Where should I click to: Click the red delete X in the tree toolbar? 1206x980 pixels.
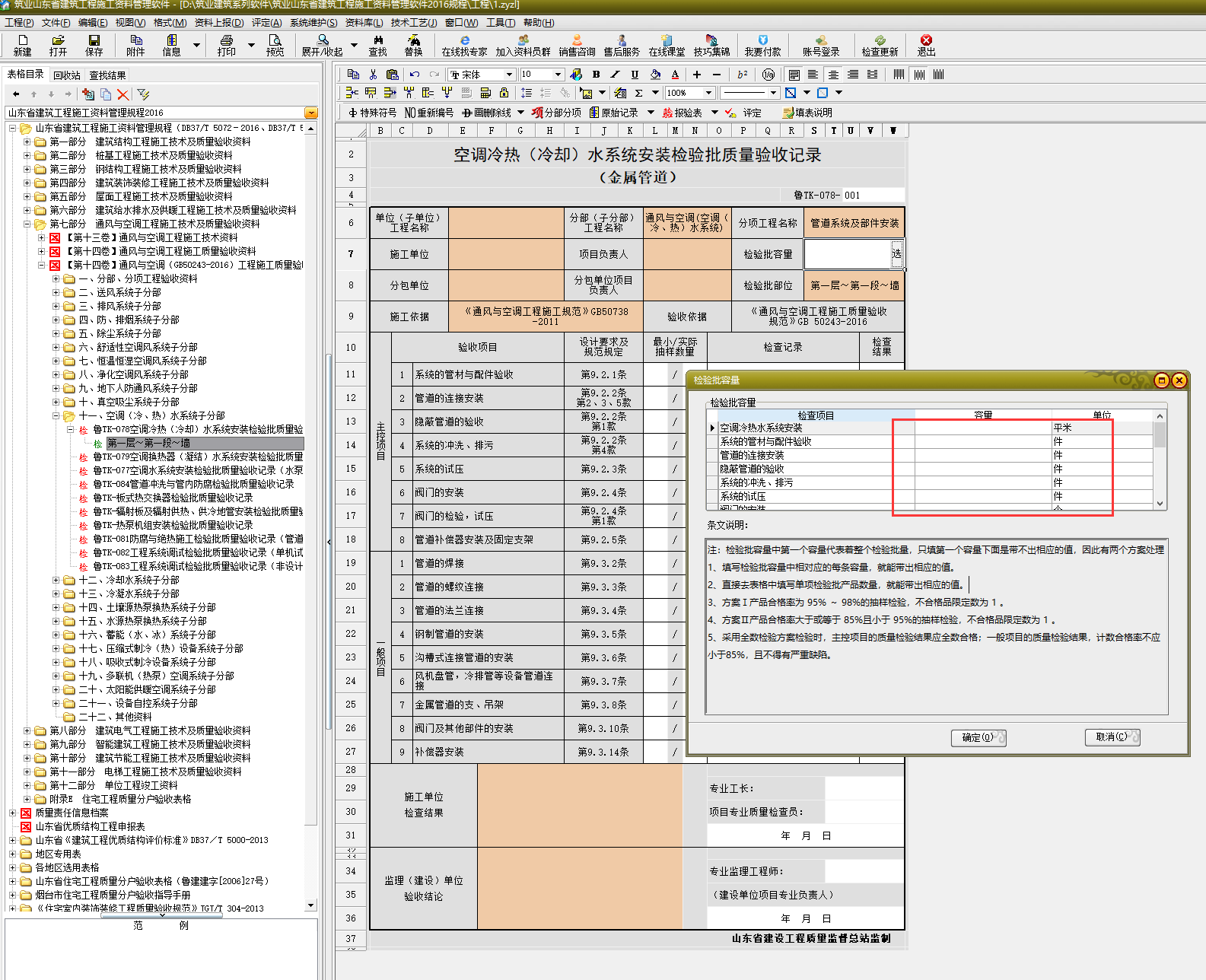pyautogui.click(x=123, y=94)
